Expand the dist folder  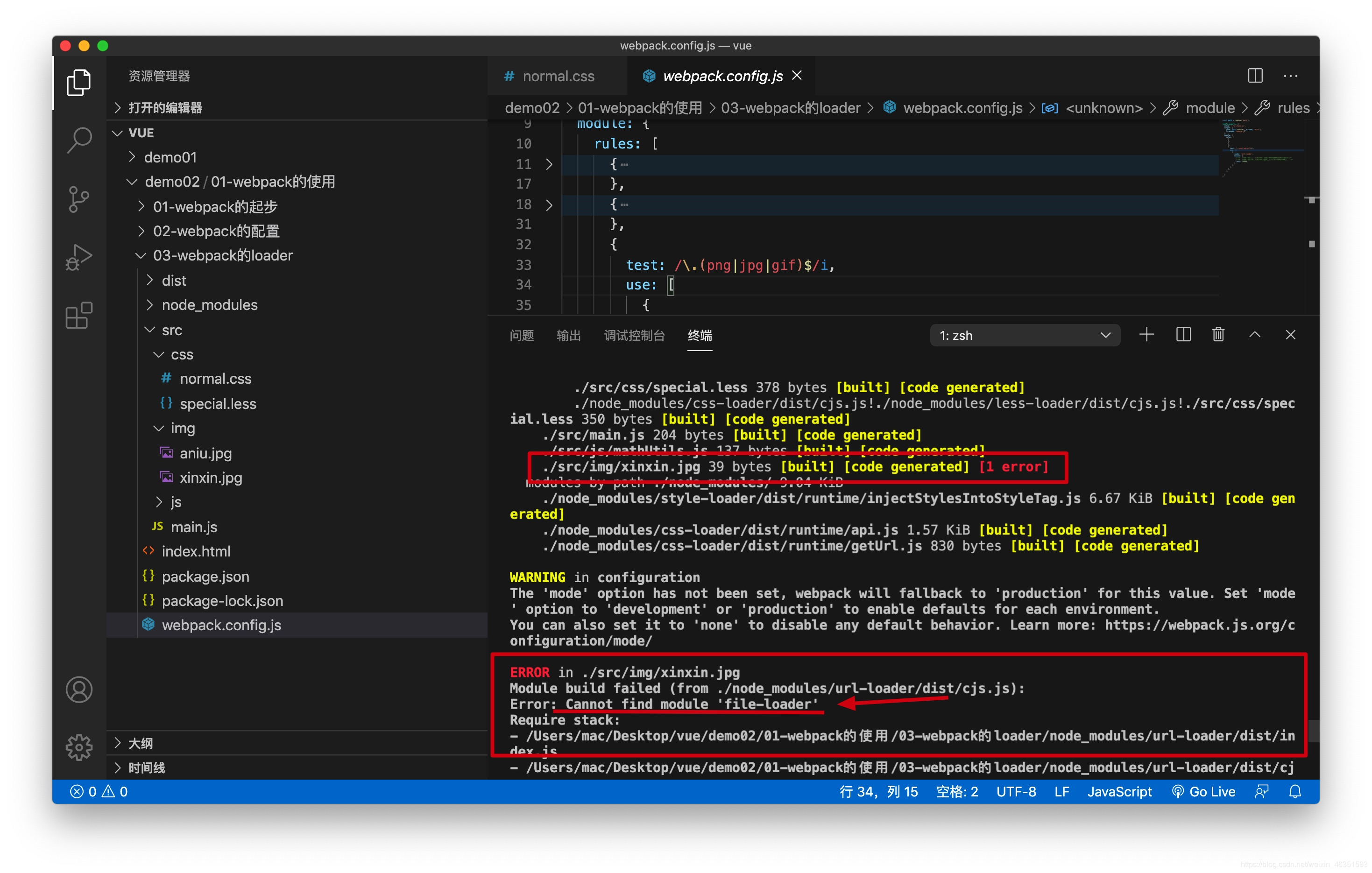[297, 281]
